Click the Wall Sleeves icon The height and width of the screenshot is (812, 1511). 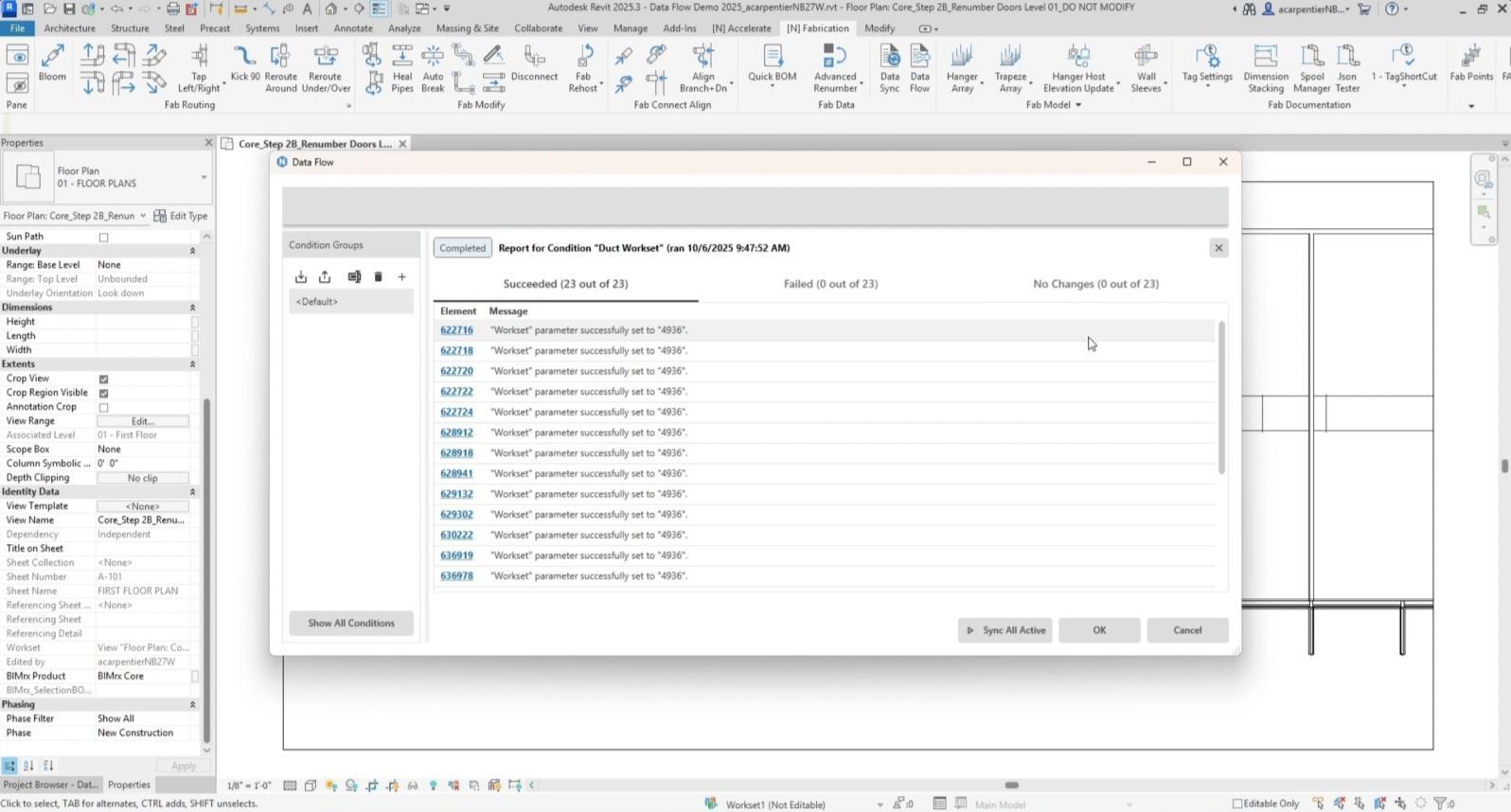tap(1146, 56)
